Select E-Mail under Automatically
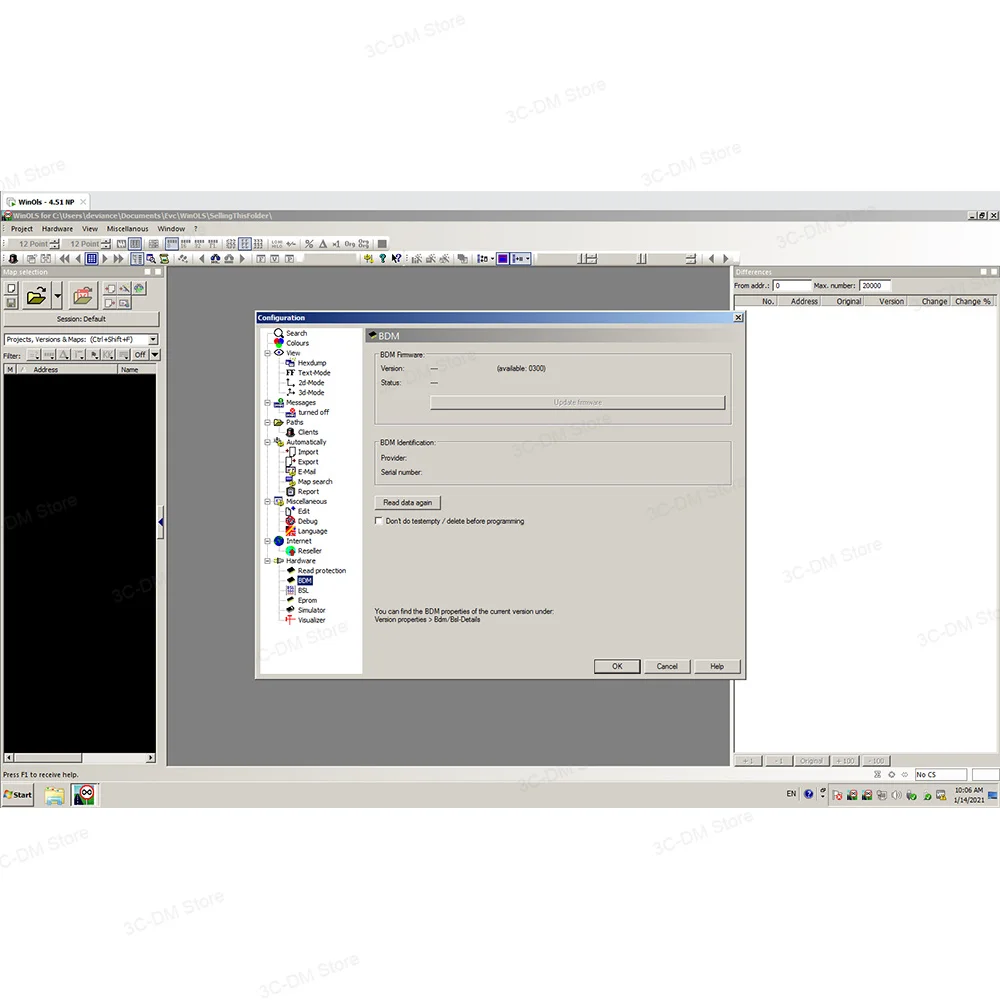1000x1000 pixels. (307, 471)
